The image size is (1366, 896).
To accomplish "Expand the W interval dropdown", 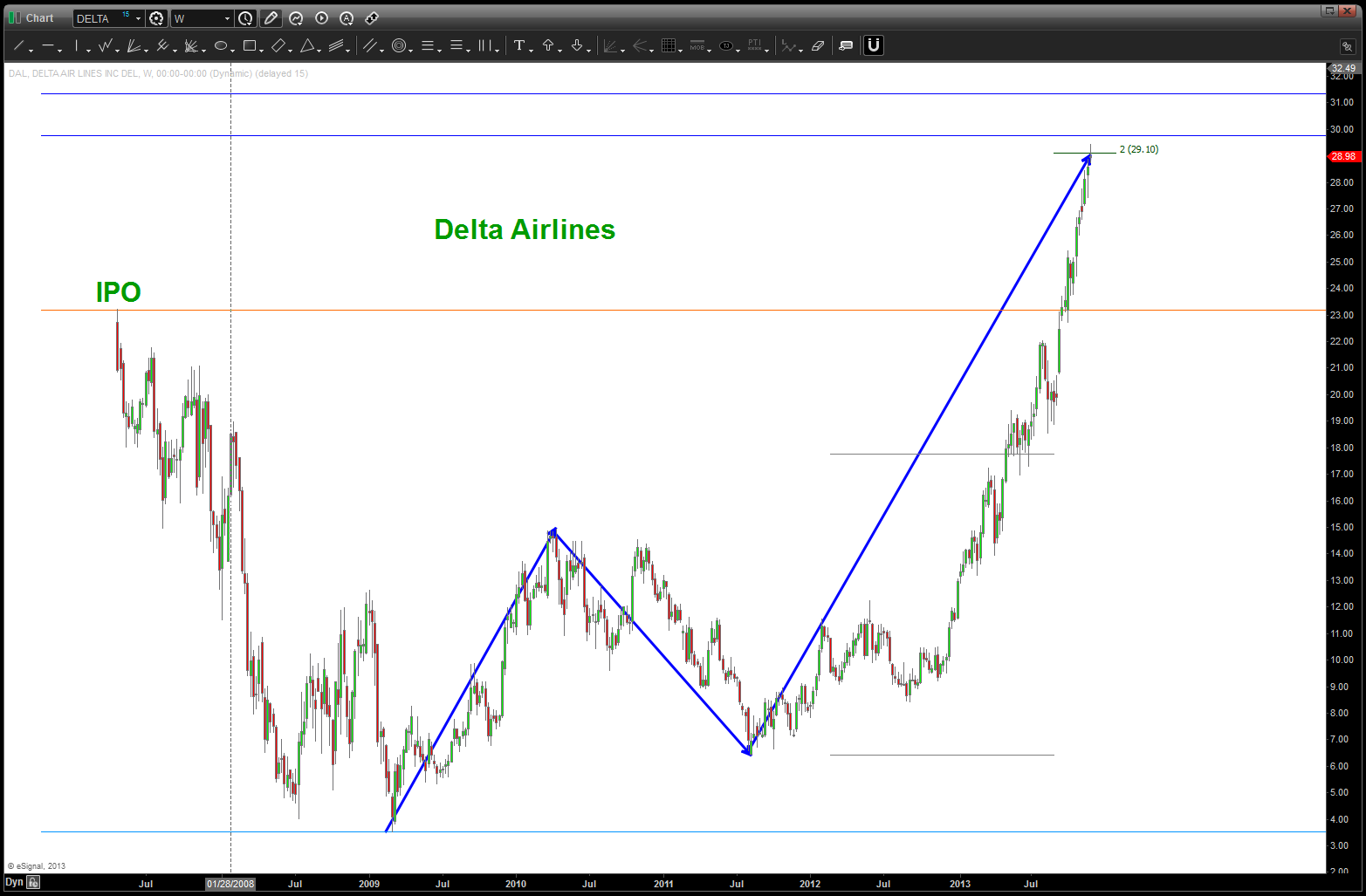I will 227,18.
